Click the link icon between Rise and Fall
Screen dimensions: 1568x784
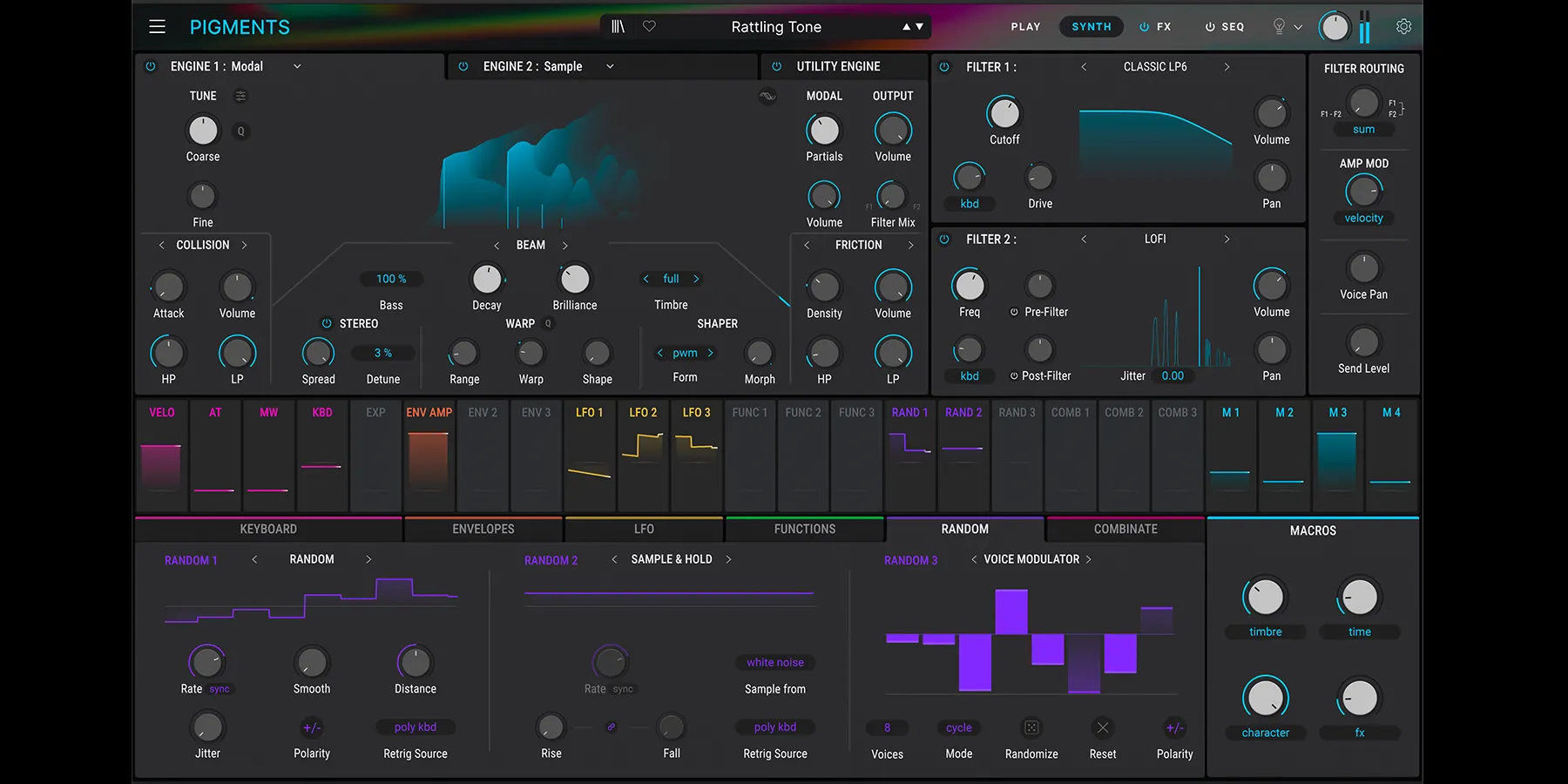click(x=612, y=727)
